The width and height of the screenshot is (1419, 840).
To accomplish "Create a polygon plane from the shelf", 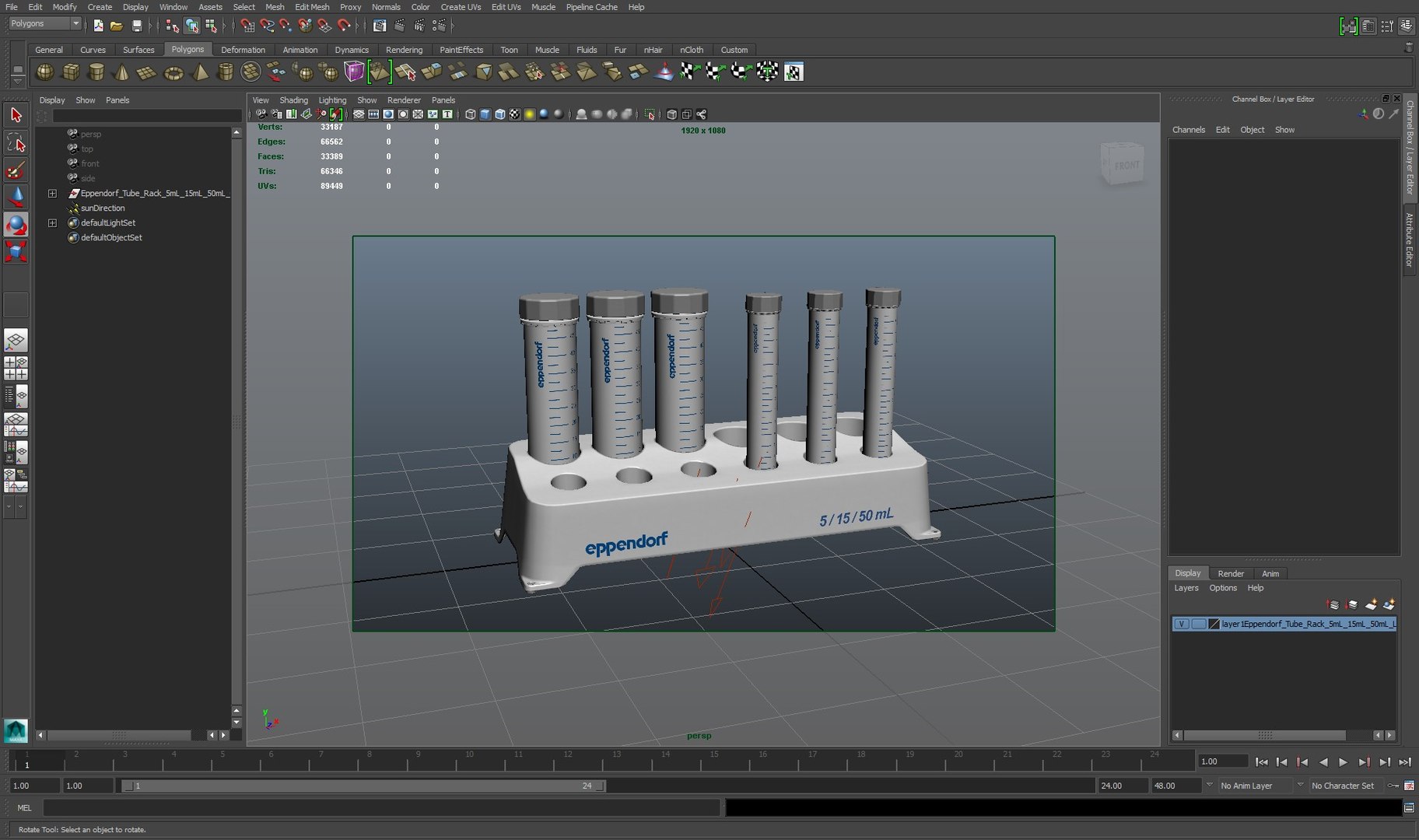I will [147, 72].
